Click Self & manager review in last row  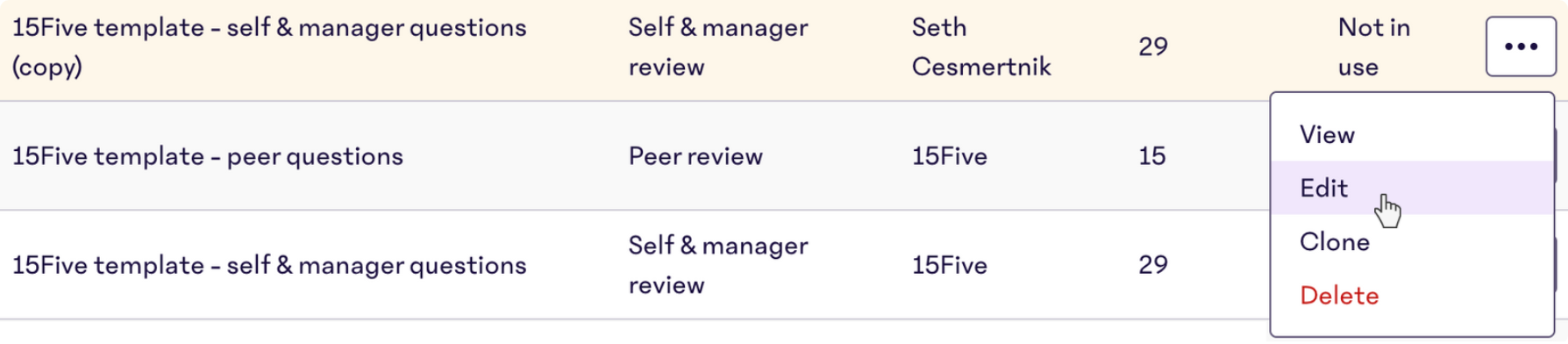[718, 265]
